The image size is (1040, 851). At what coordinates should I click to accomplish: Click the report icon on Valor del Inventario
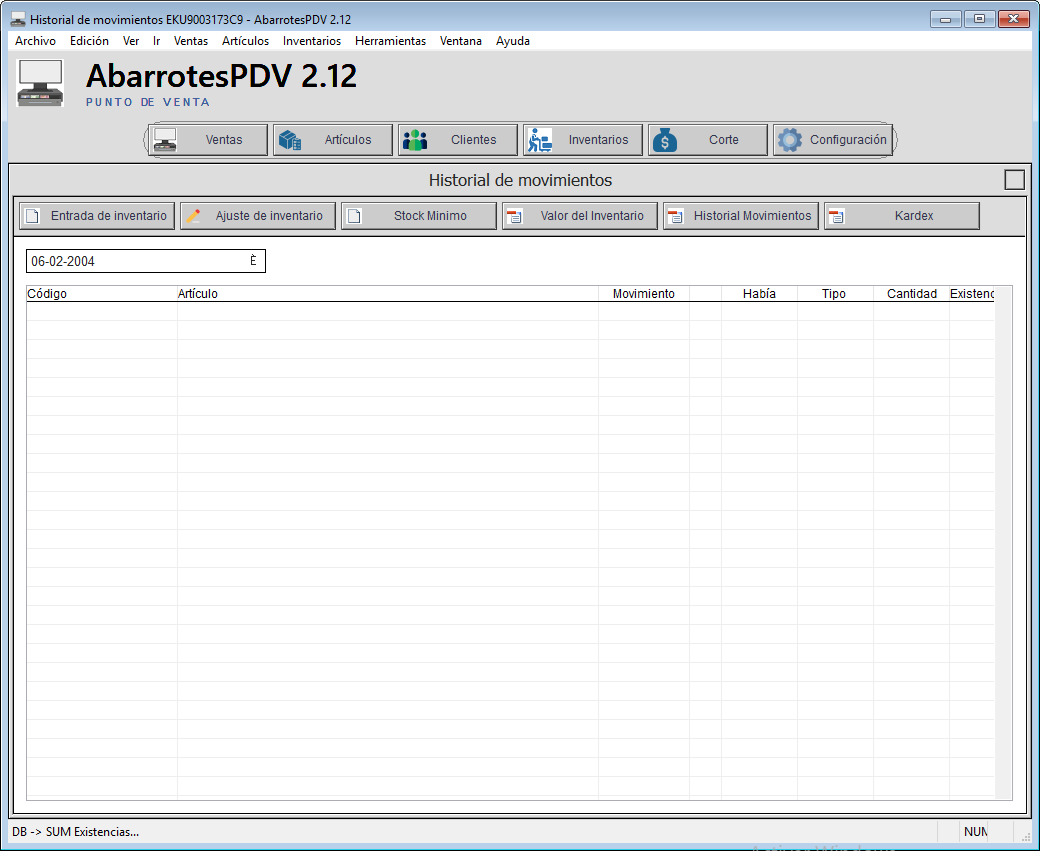(x=515, y=216)
